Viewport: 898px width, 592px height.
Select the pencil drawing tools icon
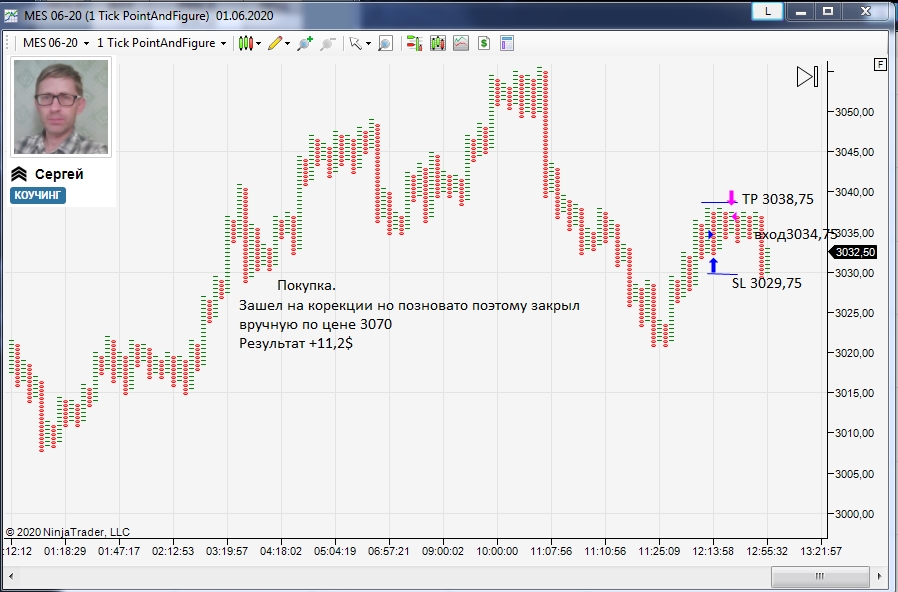tap(275, 43)
